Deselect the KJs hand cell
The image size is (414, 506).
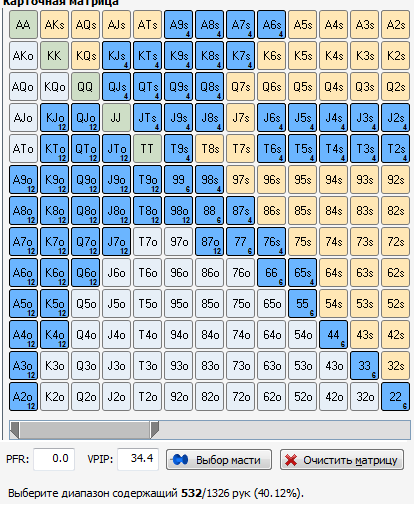116,56
